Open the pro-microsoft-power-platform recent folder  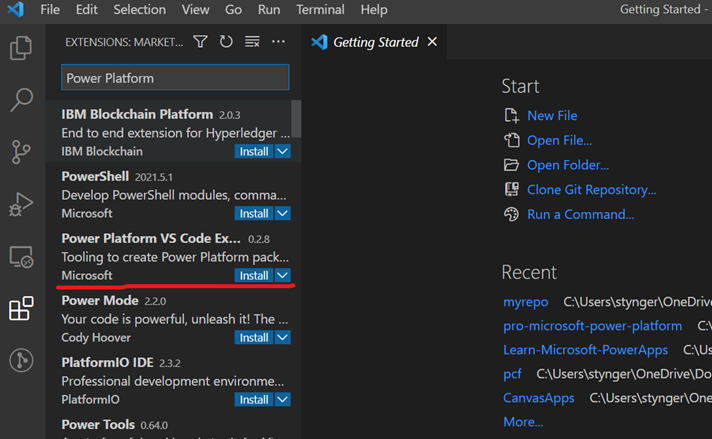click(592, 326)
